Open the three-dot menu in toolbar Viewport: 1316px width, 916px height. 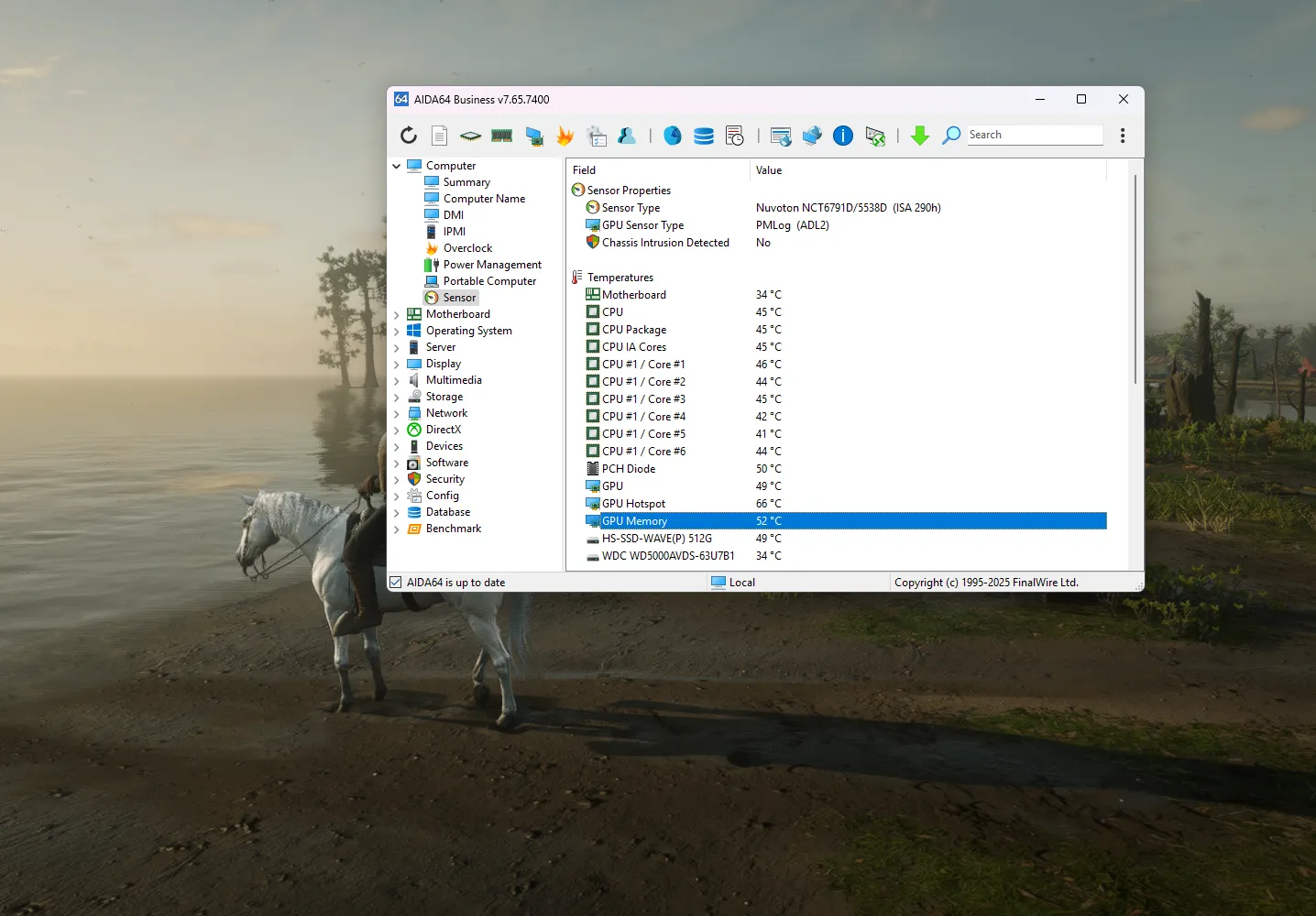[1123, 136]
